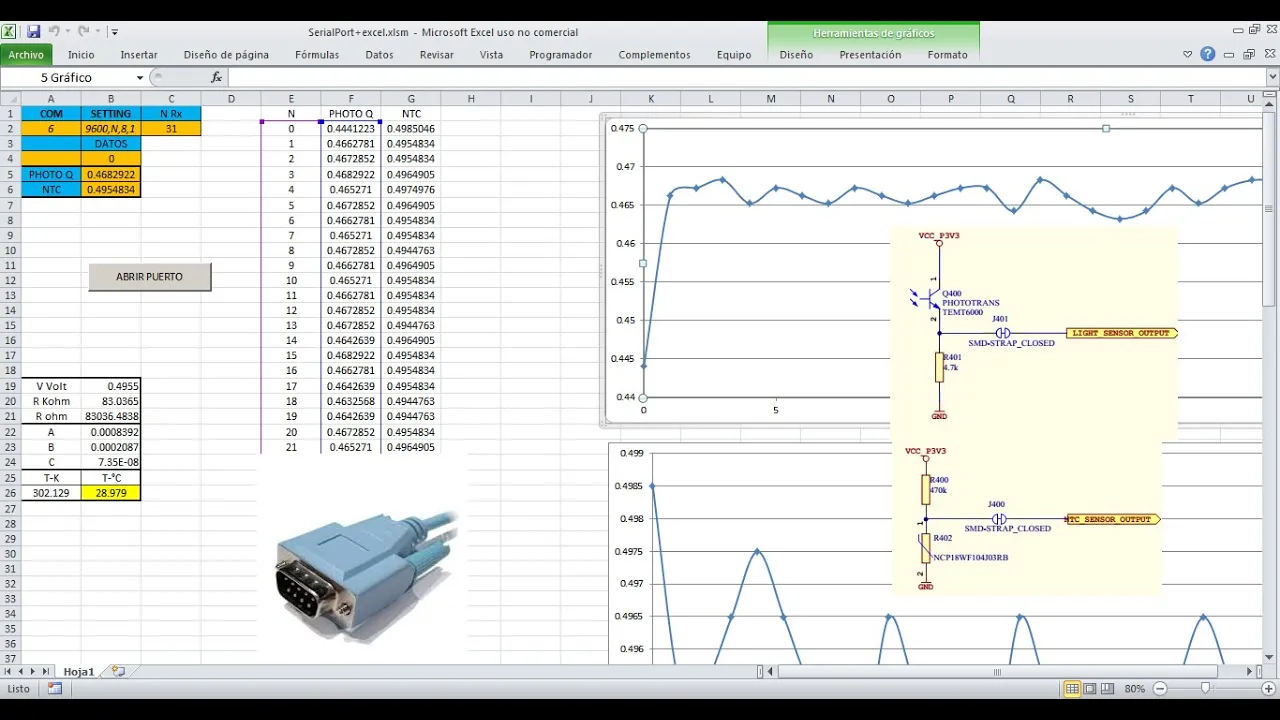Expand the ribbon with the chevron icon
The image size is (1280, 720).
click(x=1188, y=55)
